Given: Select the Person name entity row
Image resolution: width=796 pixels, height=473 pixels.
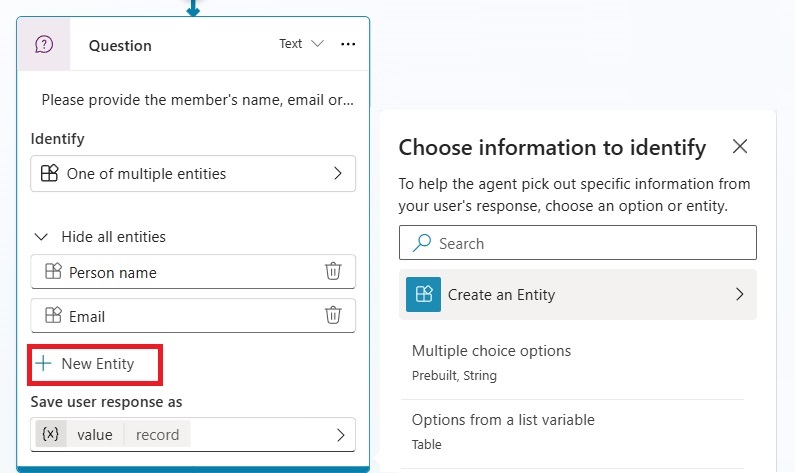Looking at the screenshot, I should point(193,272).
